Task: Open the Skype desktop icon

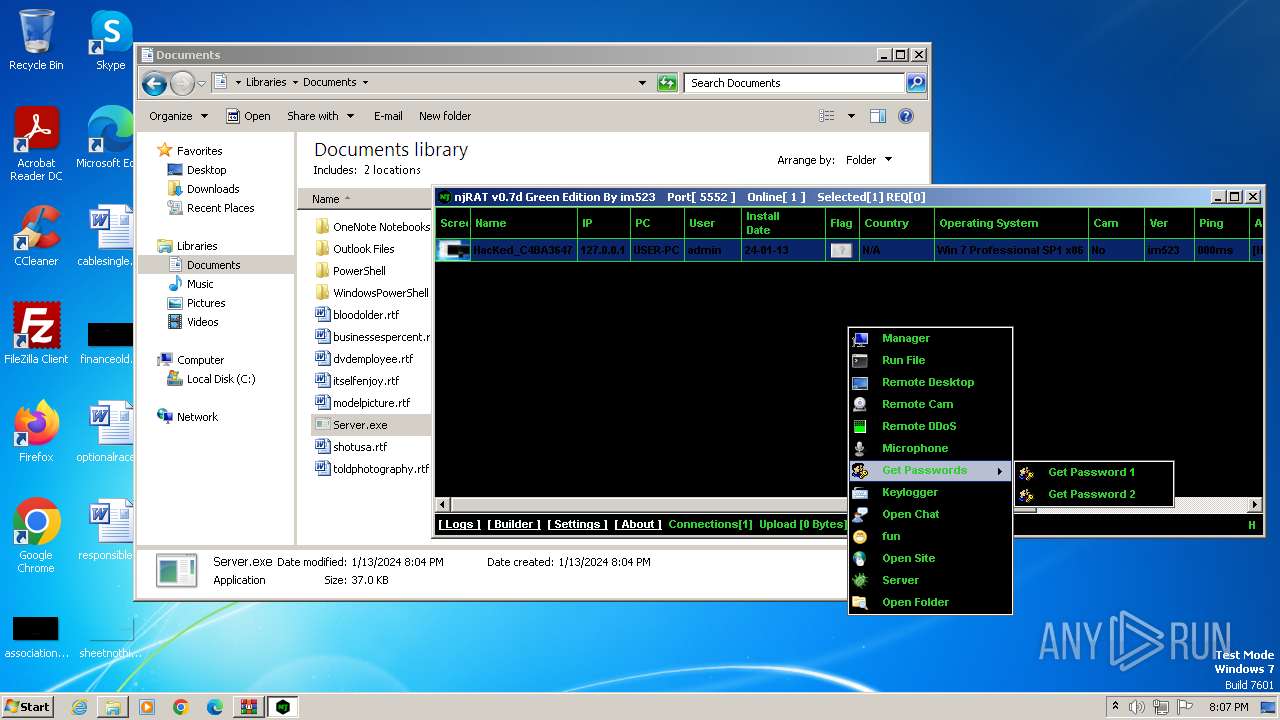Action: pyautogui.click(x=110, y=40)
